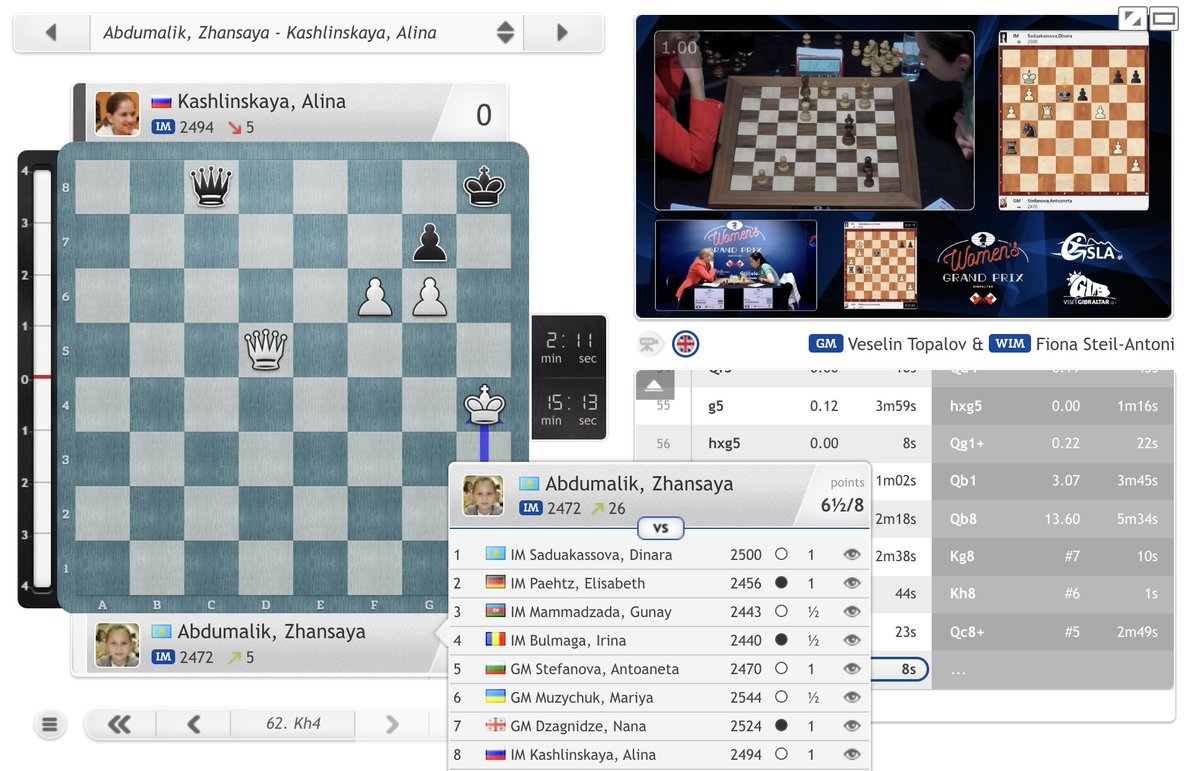This screenshot has width=1200, height=771.
Task: Toggle the eye icon for Paehtz, Elisabeth
Action: click(x=852, y=583)
